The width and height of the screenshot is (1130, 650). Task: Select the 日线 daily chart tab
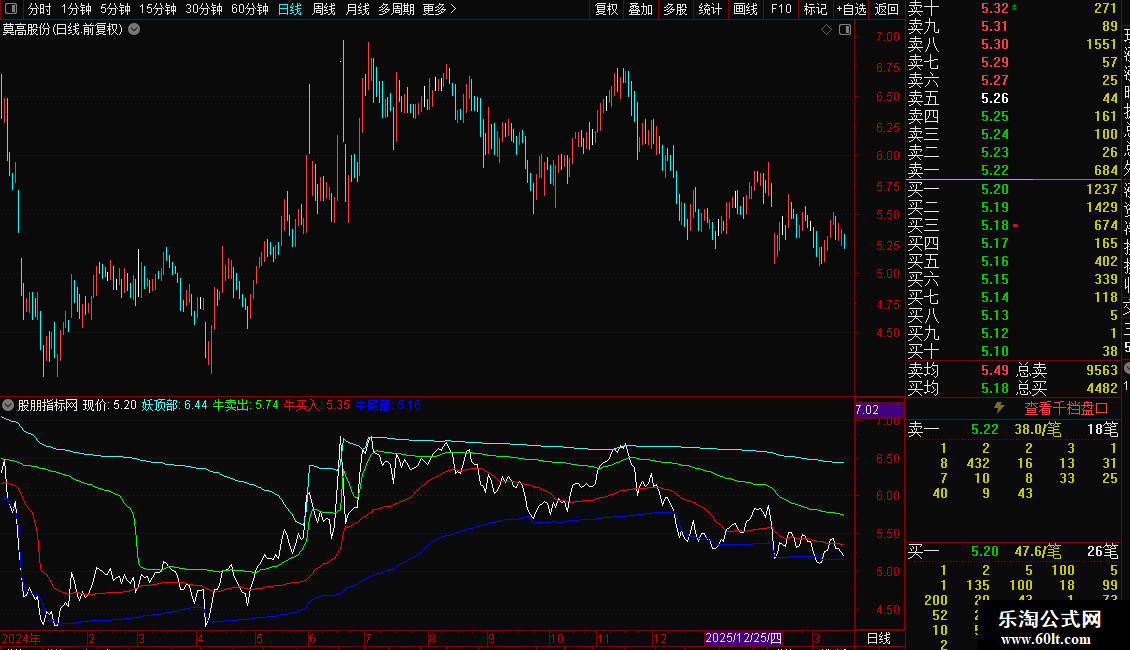(x=290, y=9)
